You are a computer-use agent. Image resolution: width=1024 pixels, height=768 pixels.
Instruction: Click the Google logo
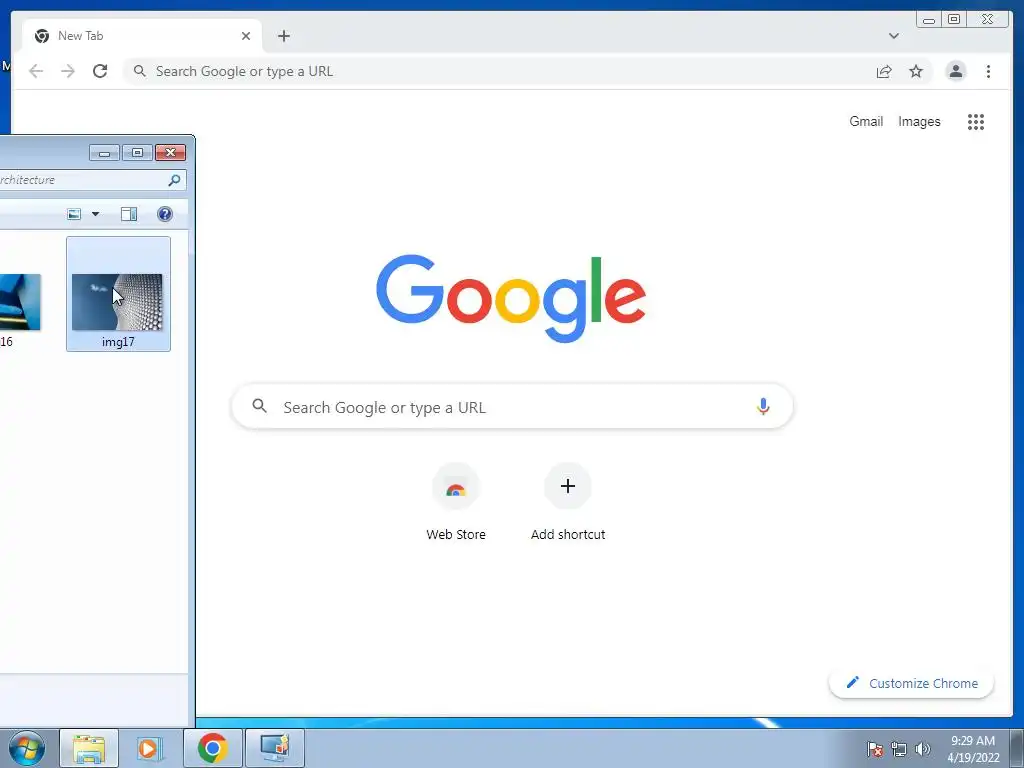coord(511,298)
